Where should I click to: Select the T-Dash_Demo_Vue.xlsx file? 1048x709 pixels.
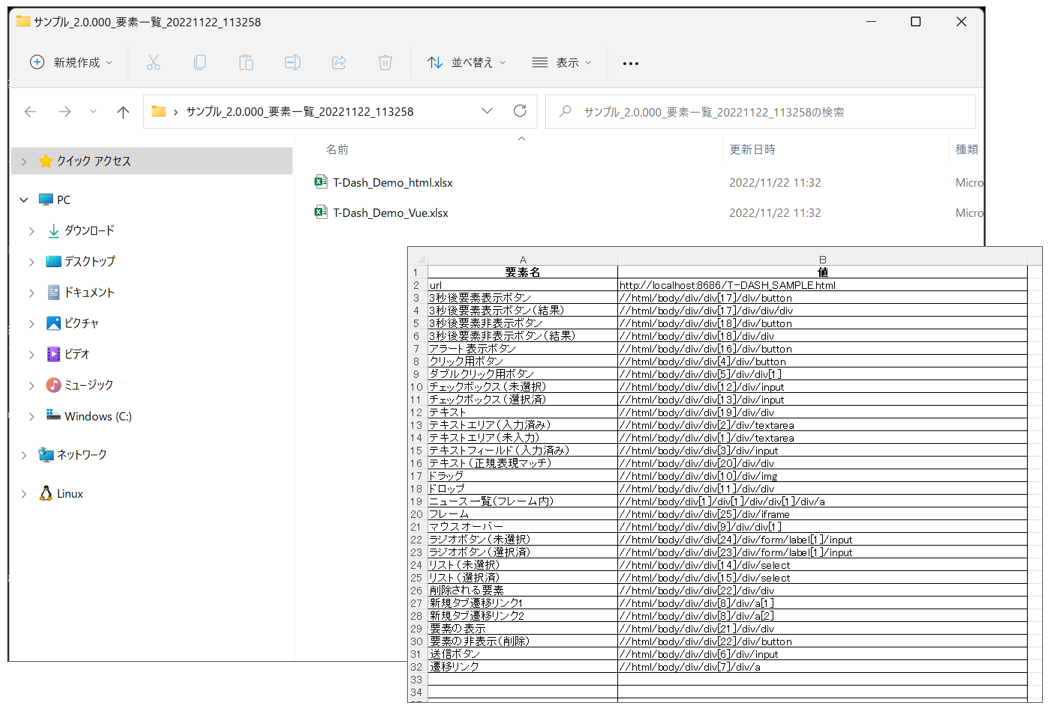pos(390,213)
